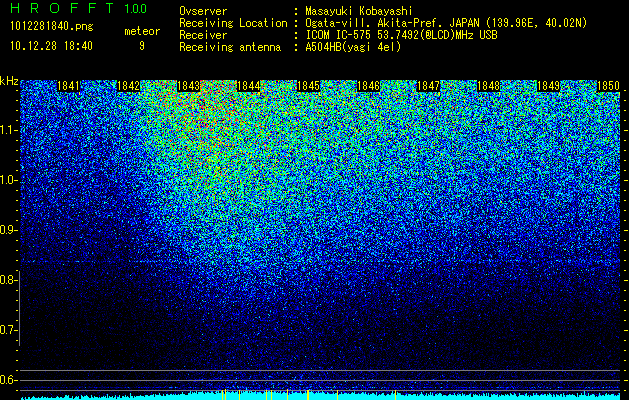Select the ICOM IC-575 53.7492 MHz receiver value
Image resolution: width=629 pixels, height=400 pixels.
point(401,35)
